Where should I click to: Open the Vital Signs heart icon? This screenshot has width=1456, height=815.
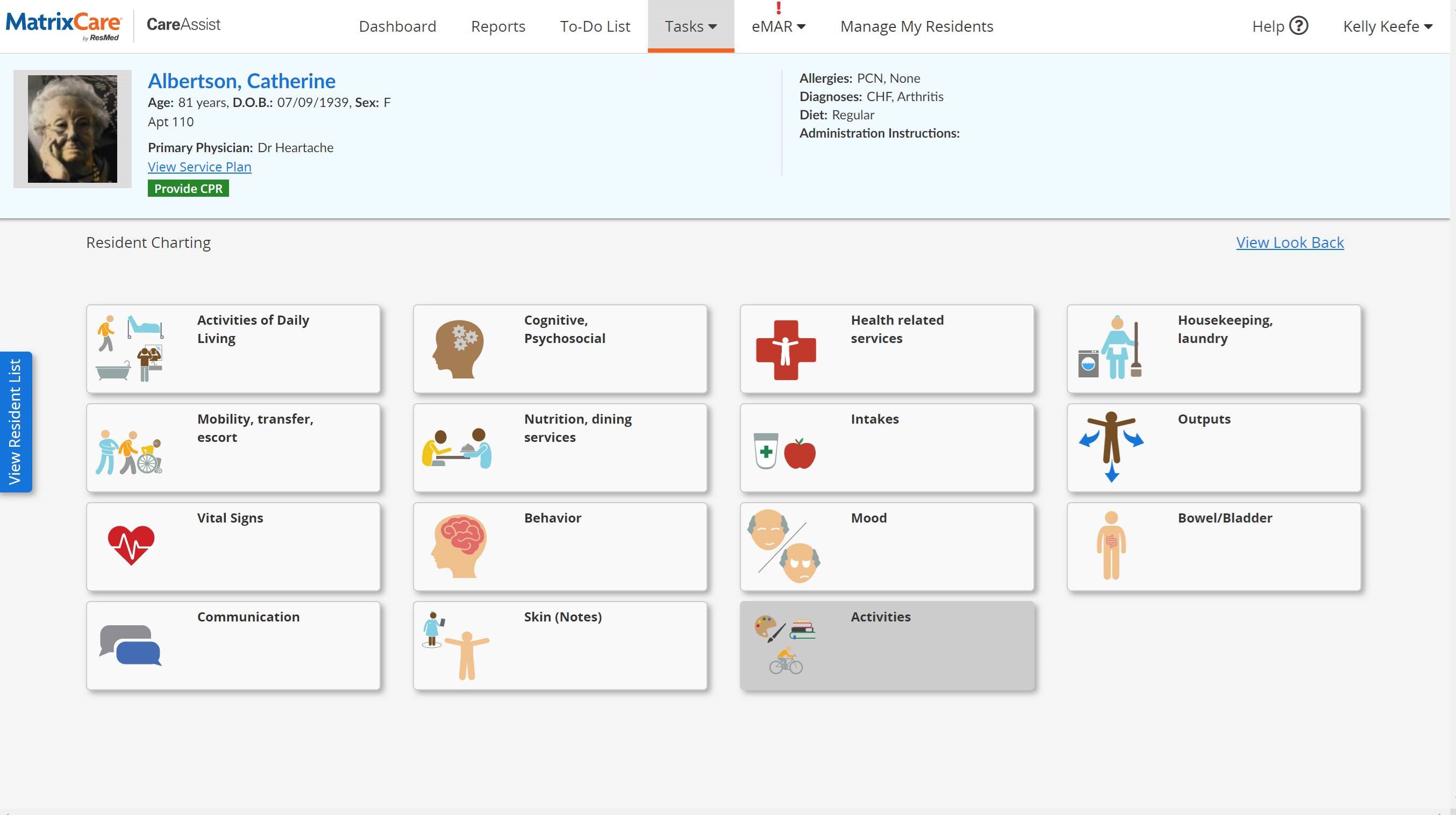click(x=131, y=545)
